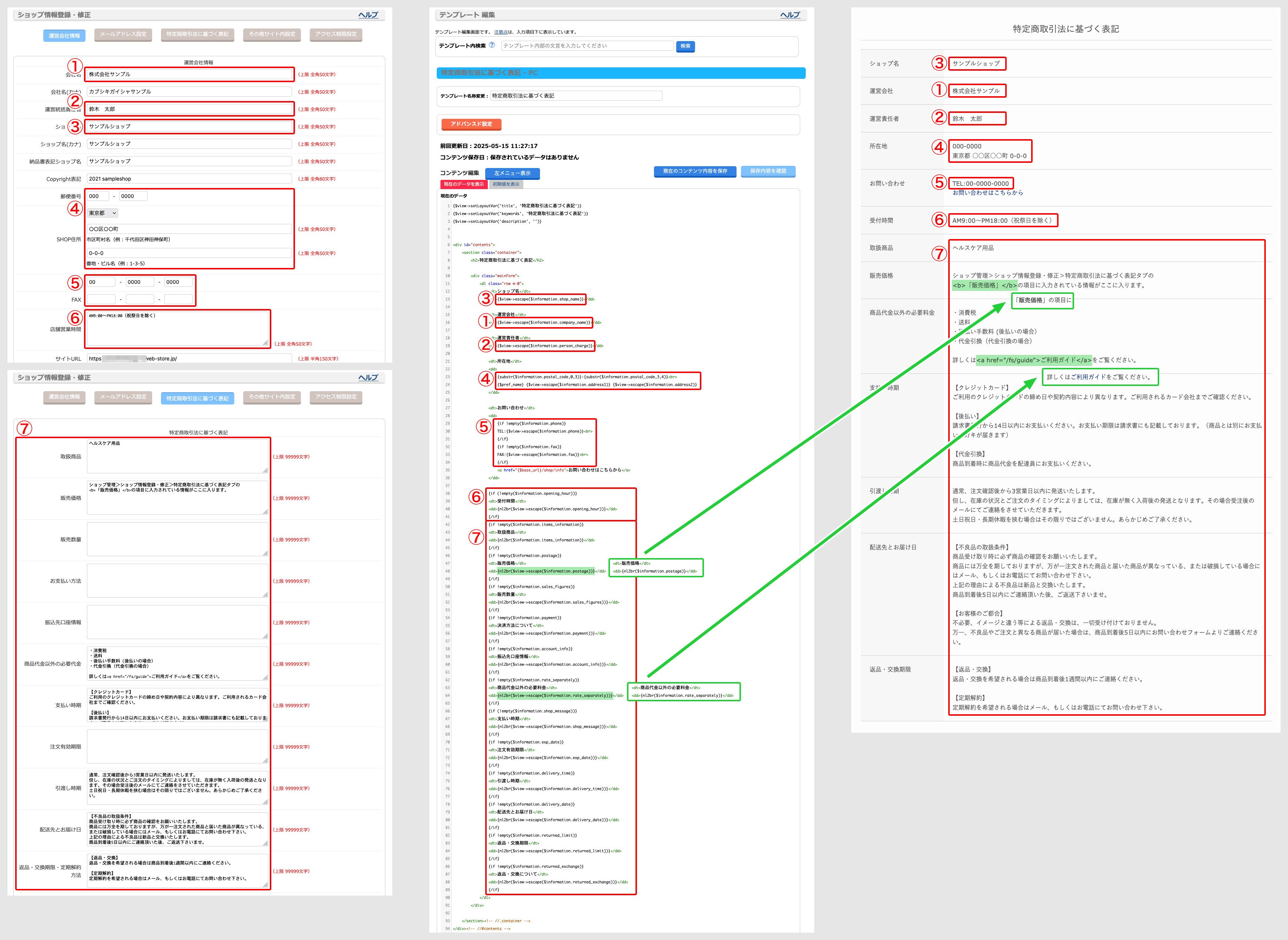Click the first empty FAX field
This screenshot has height=940, width=1288.
[x=101, y=299]
